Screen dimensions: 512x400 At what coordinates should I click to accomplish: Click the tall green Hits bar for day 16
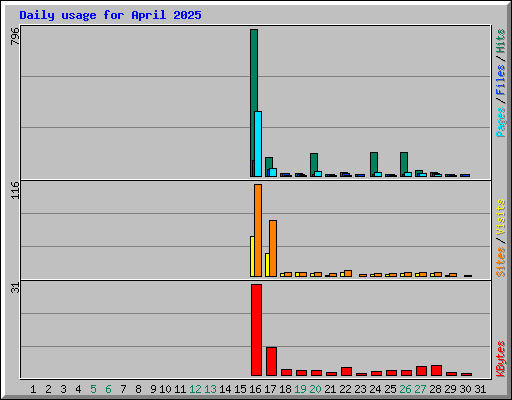(x=253, y=103)
